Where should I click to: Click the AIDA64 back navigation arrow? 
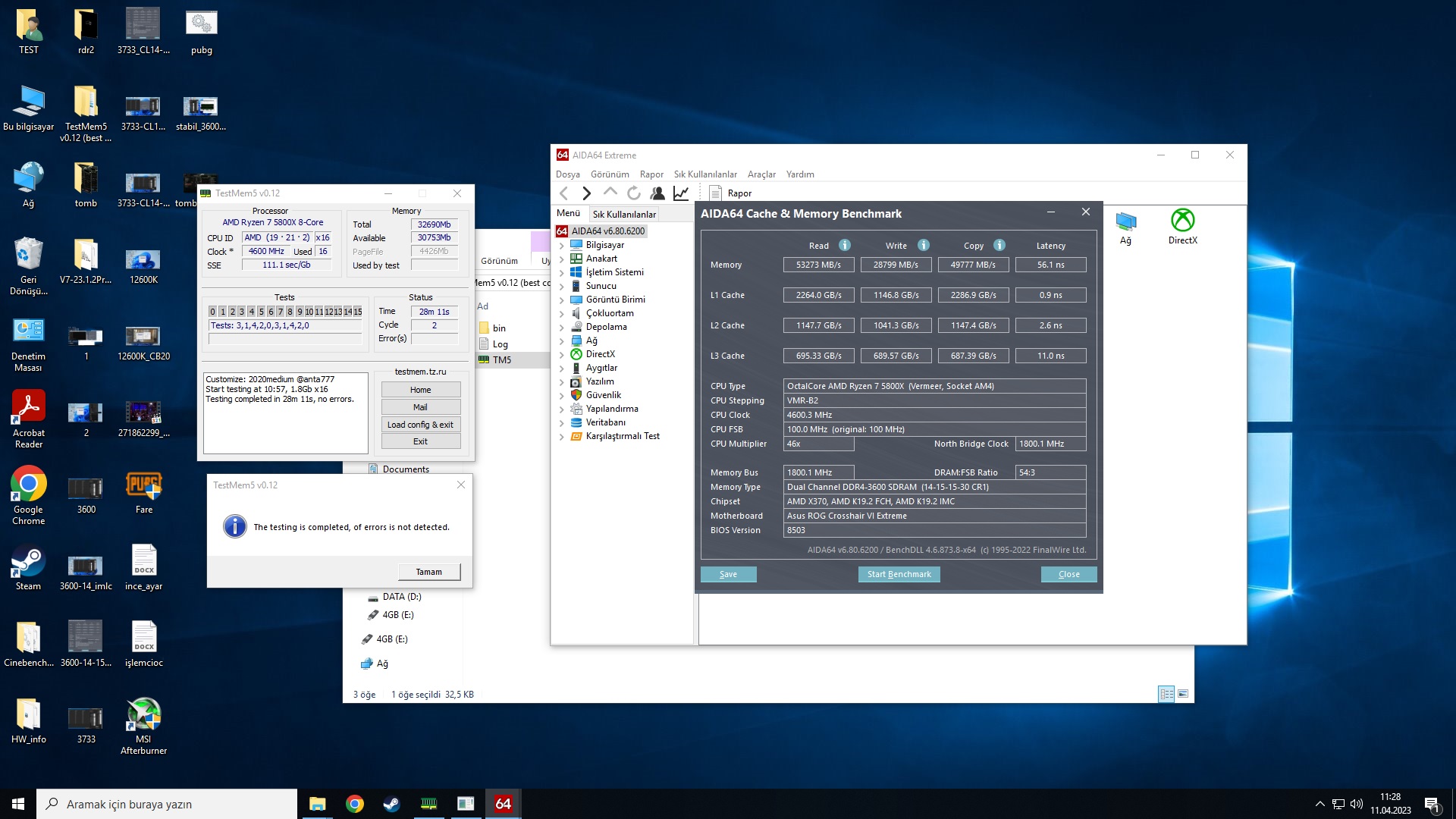point(563,193)
